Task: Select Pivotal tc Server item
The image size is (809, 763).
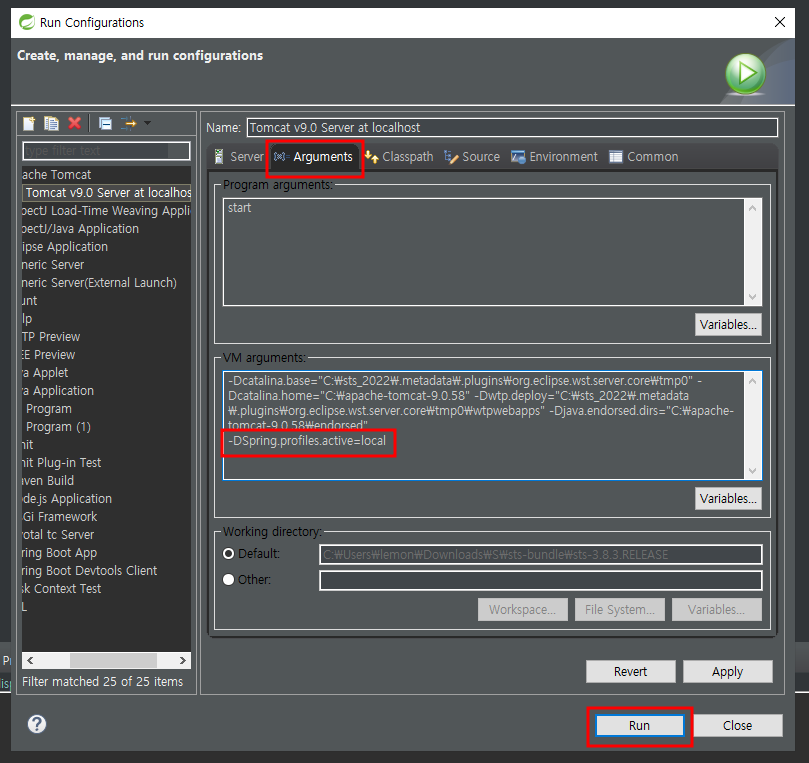Action: (58, 535)
